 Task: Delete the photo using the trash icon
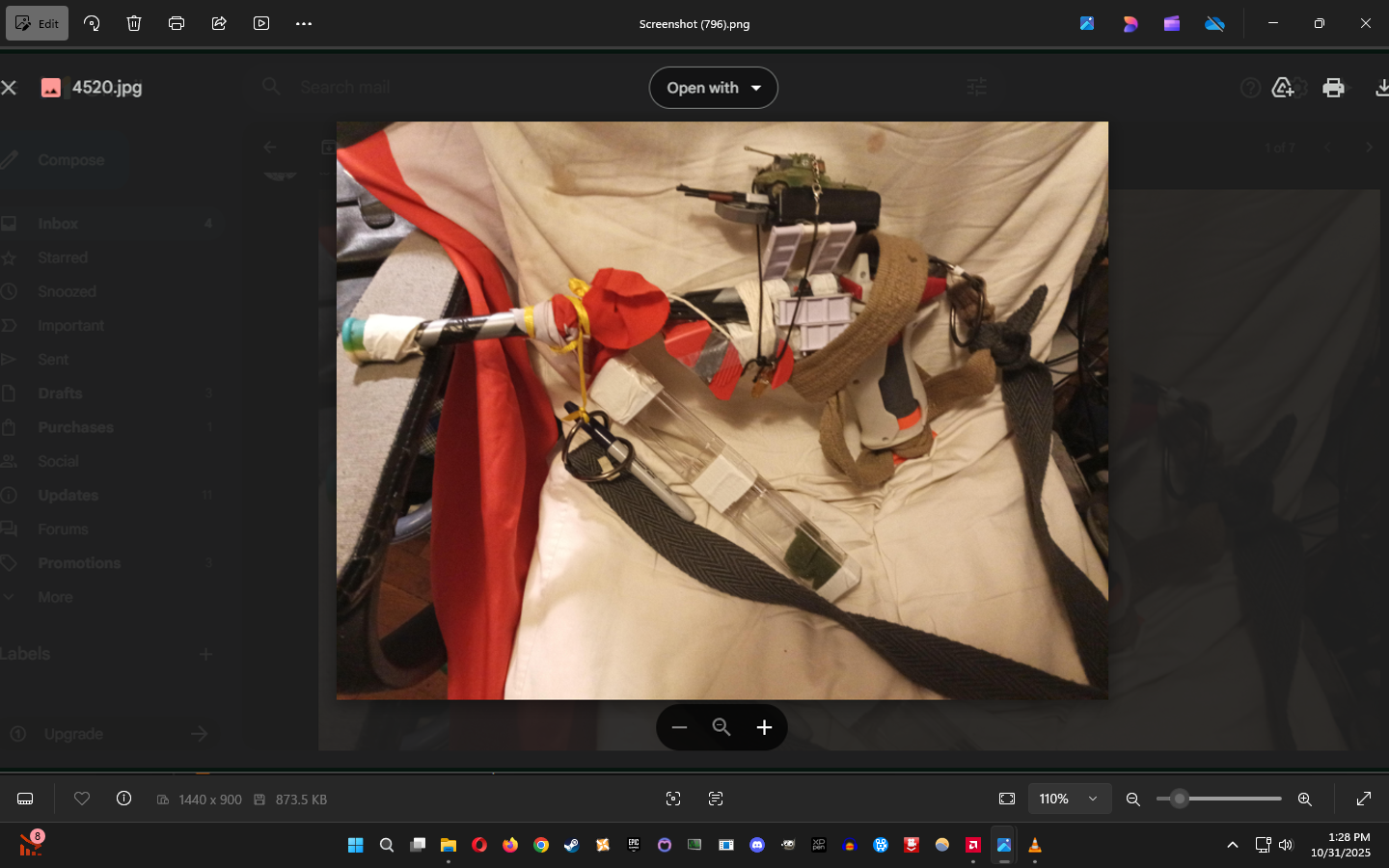tap(134, 23)
